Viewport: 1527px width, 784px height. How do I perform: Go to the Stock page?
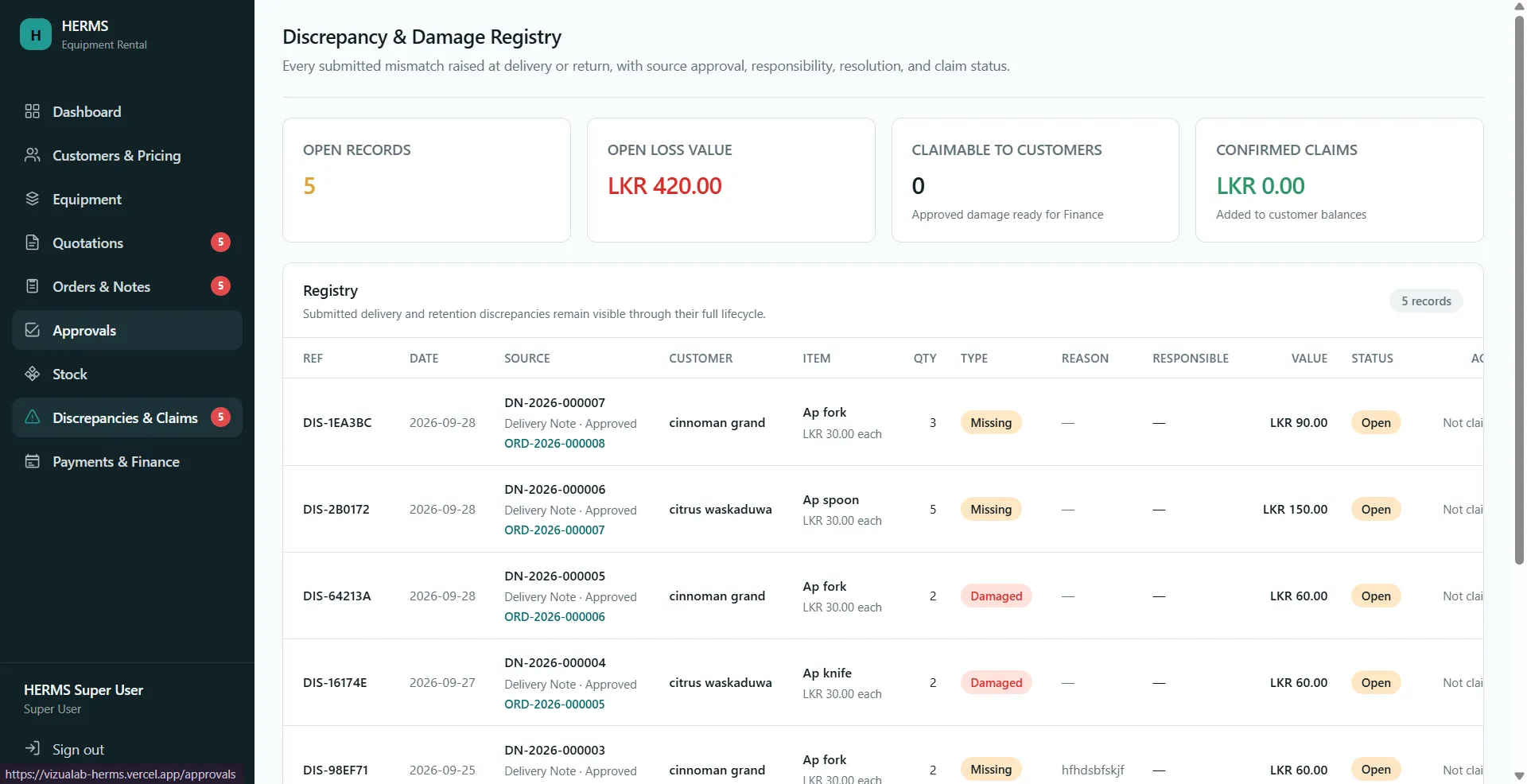[127, 374]
